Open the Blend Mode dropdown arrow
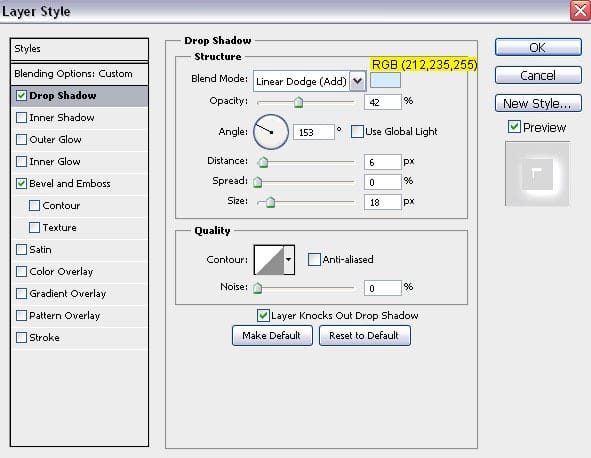Image resolution: width=591 pixels, height=458 pixels. coord(357,81)
